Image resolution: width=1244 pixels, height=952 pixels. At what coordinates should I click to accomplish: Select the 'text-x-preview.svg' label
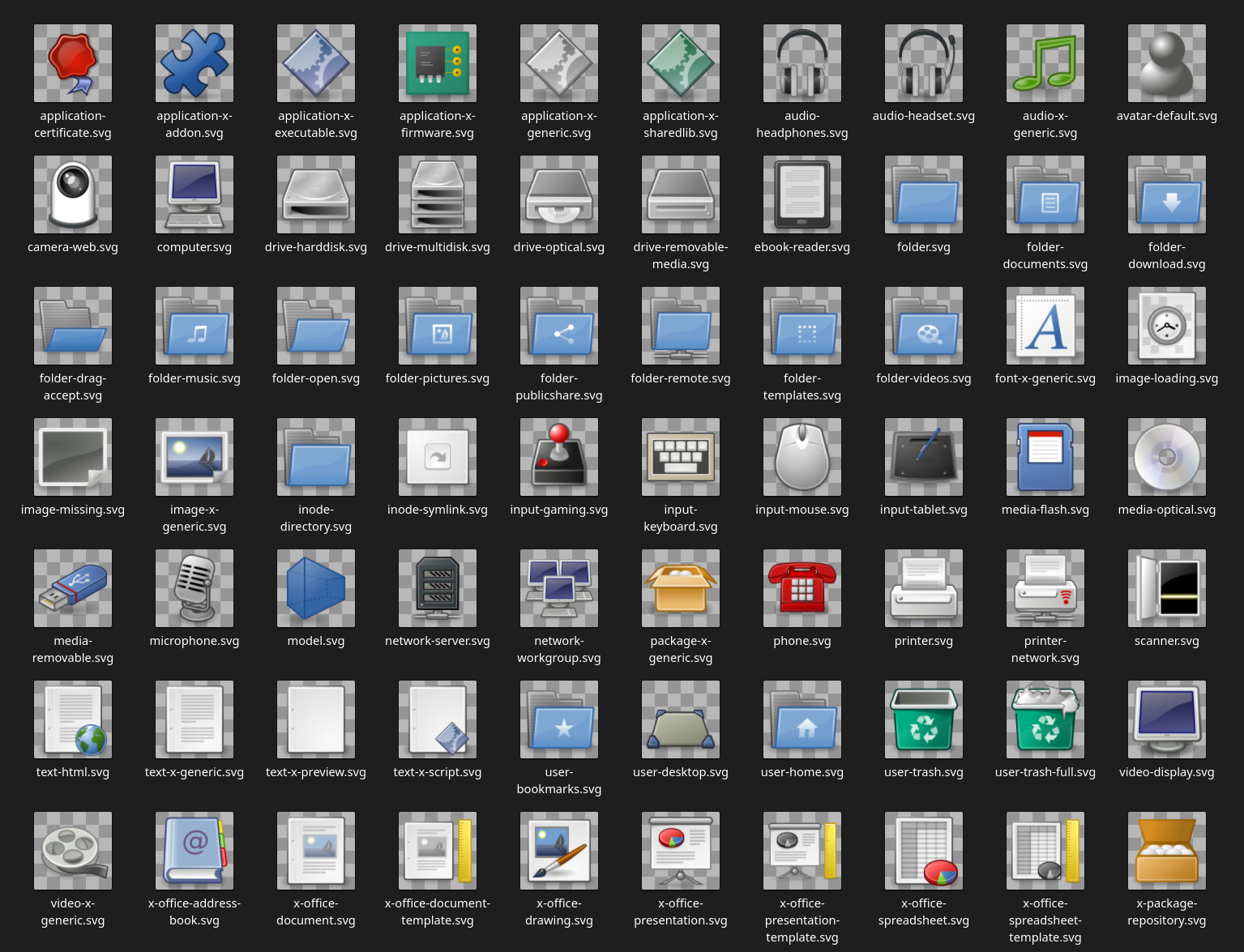316,772
